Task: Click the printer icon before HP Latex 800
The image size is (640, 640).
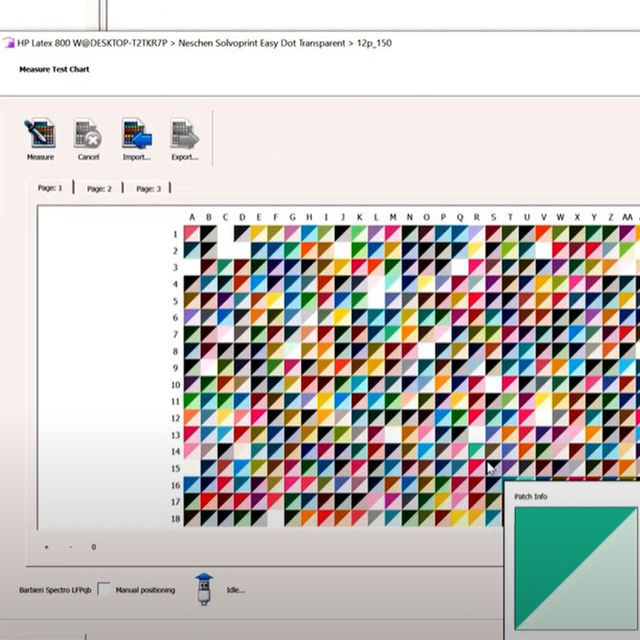Action: point(9,43)
